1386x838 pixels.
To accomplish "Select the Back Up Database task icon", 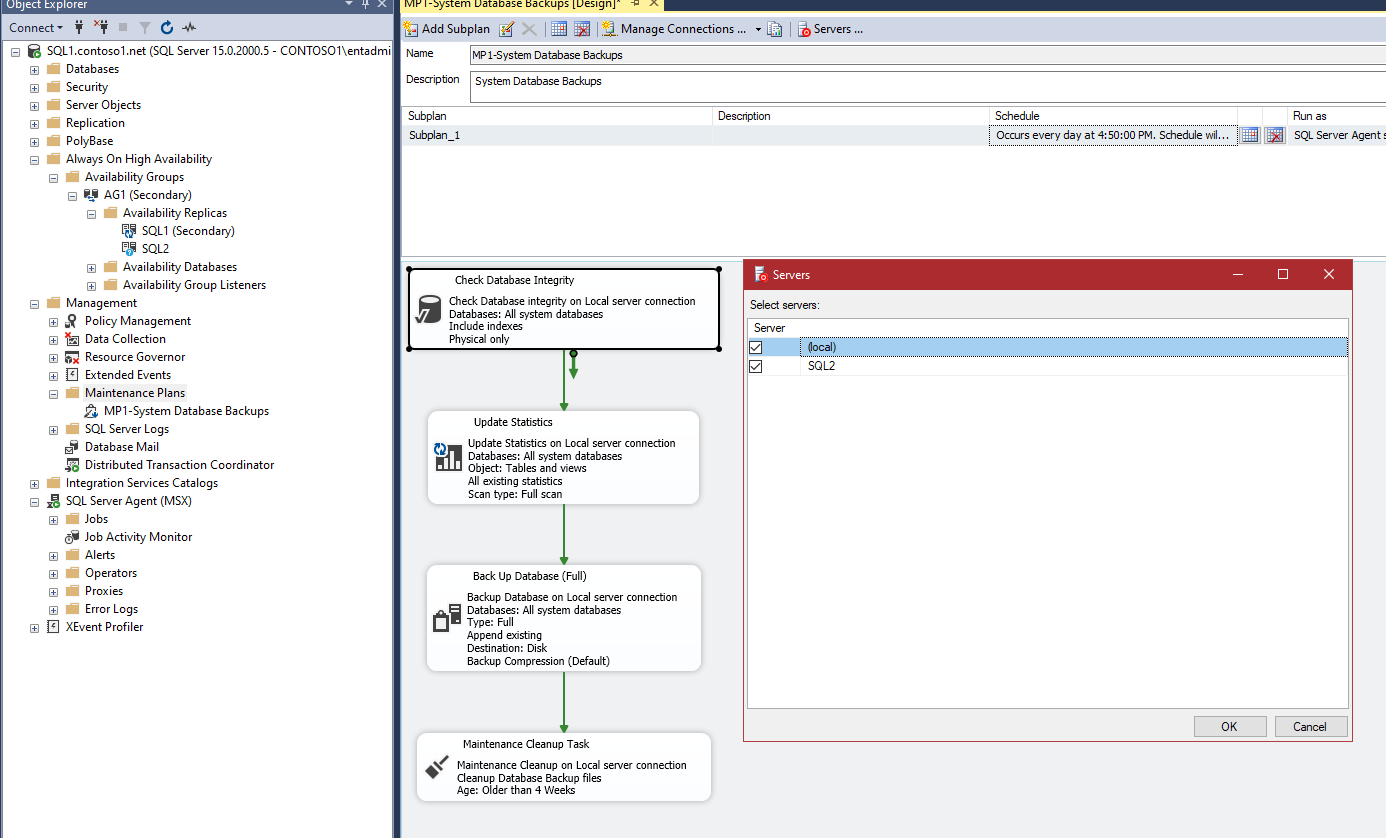I will [x=447, y=618].
